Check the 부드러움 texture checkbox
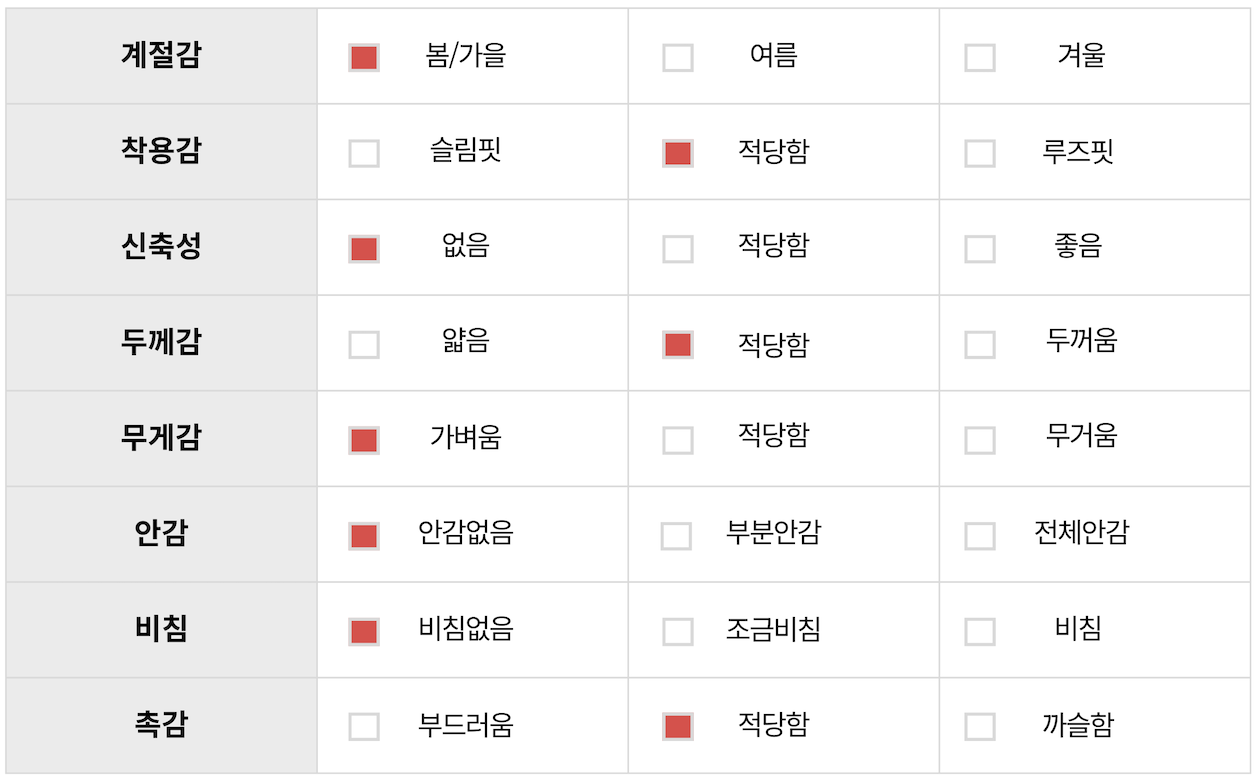 tap(364, 727)
